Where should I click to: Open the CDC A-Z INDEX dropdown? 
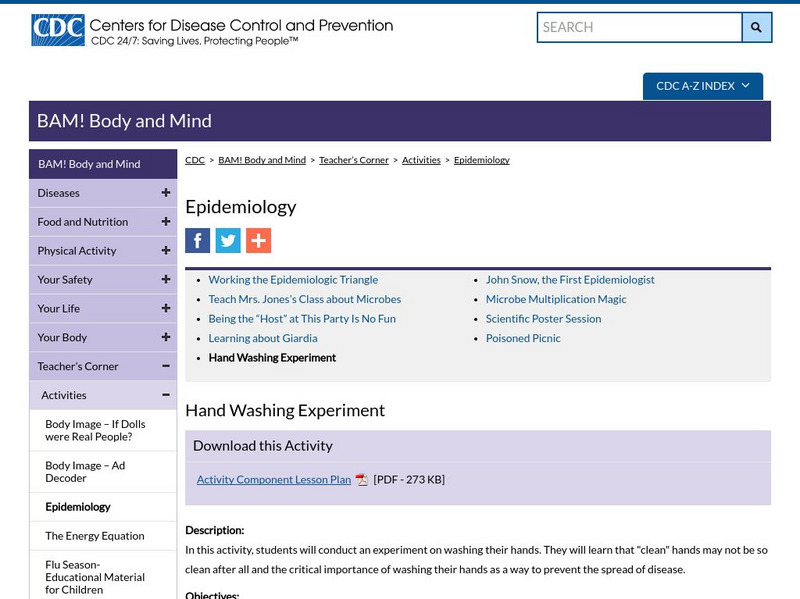coord(703,86)
